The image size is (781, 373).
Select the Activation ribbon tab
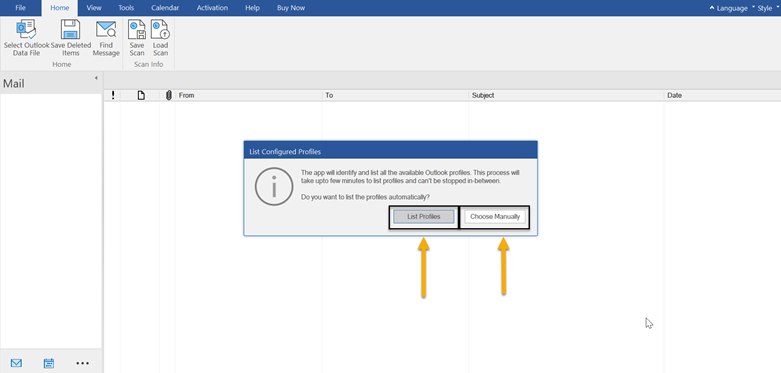pos(213,8)
